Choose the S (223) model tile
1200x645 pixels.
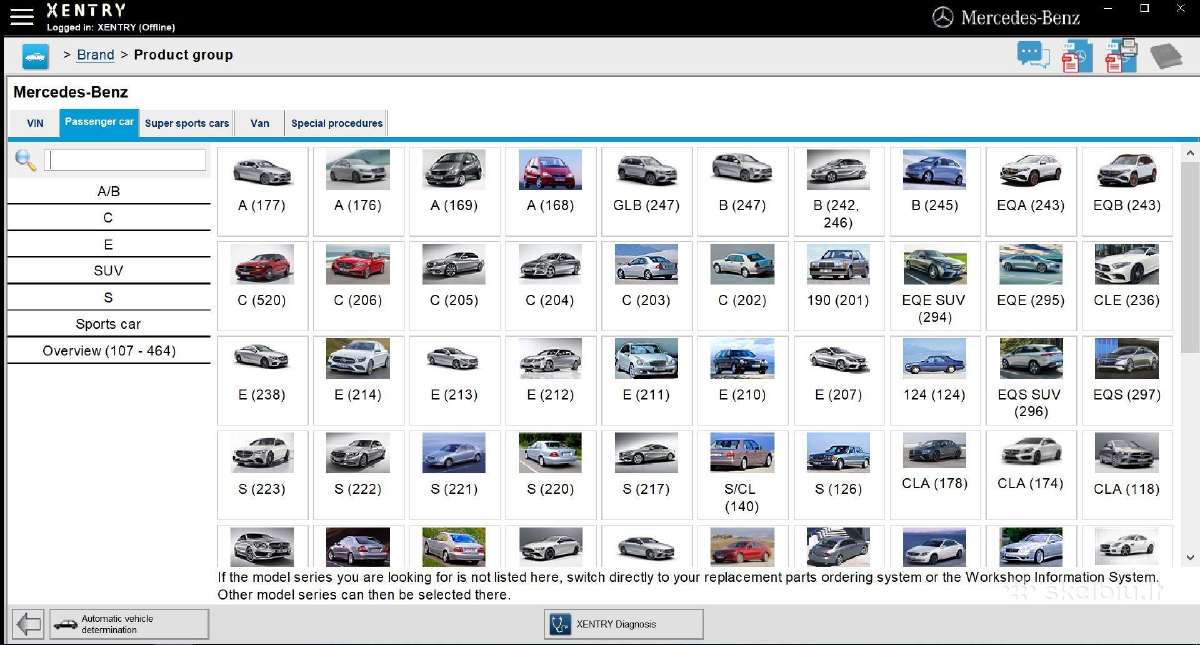(262, 474)
